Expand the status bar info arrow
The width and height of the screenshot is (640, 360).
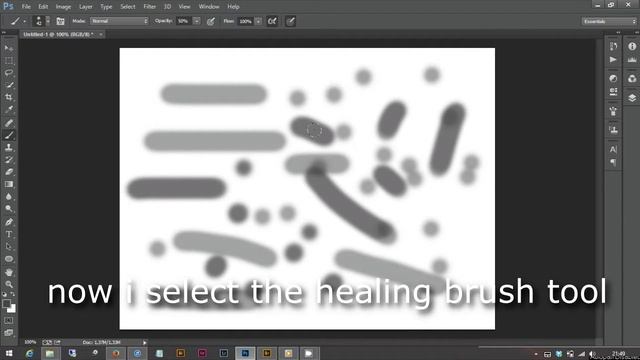tap(144, 342)
